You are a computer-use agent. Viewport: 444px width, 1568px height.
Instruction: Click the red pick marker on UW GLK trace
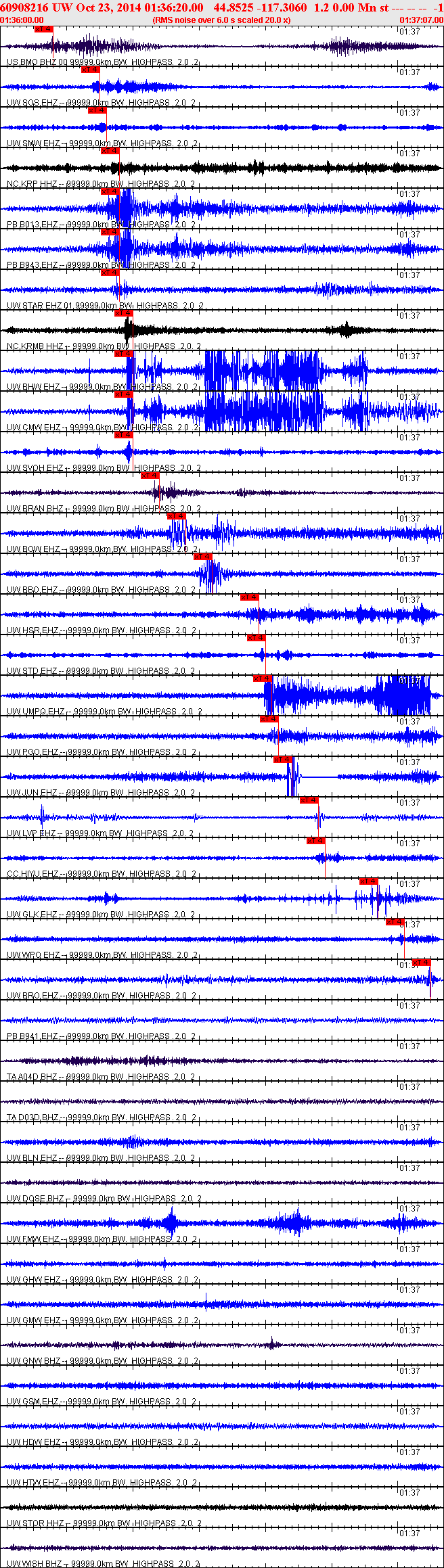tap(369, 881)
